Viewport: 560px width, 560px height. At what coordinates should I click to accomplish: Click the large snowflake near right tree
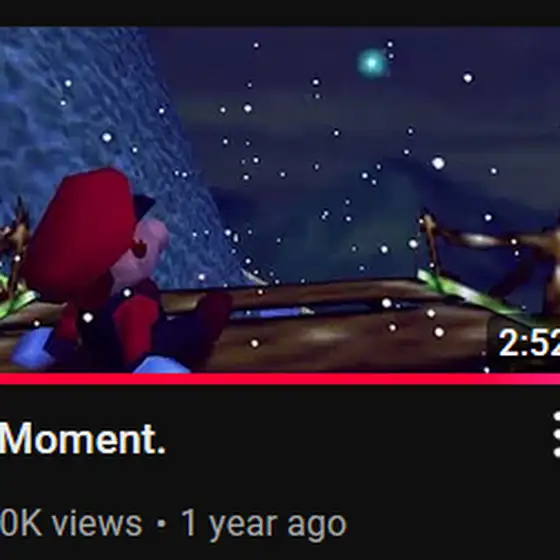(x=438, y=163)
